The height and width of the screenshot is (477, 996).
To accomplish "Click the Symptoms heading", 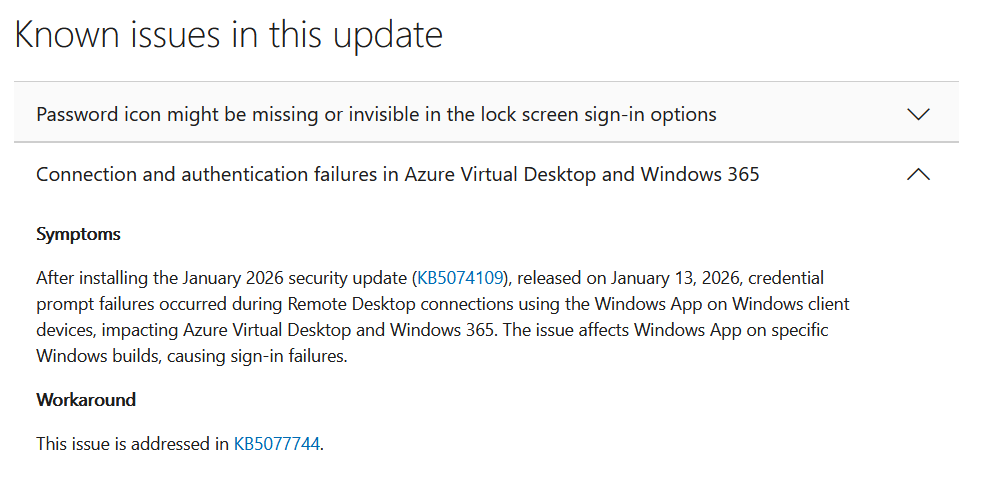I will click(x=78, y=234).
